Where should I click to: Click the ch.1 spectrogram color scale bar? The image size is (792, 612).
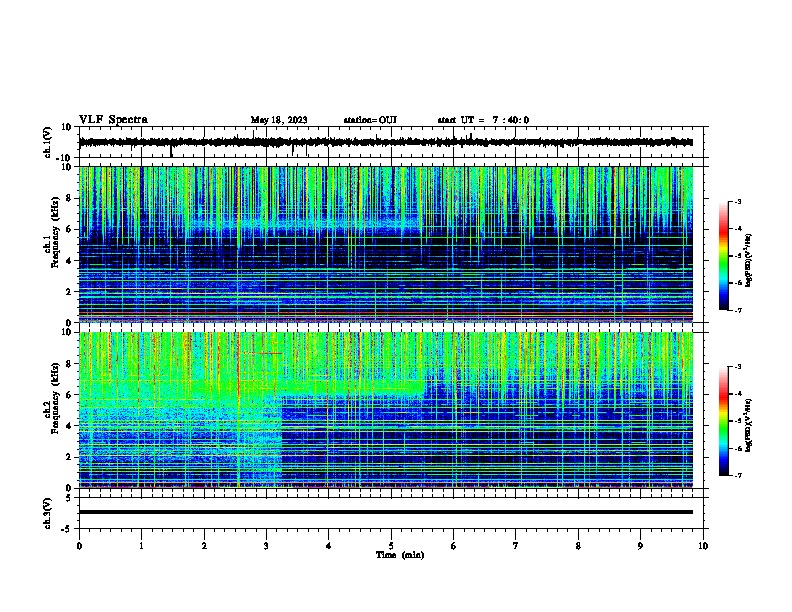click(723, 256)
